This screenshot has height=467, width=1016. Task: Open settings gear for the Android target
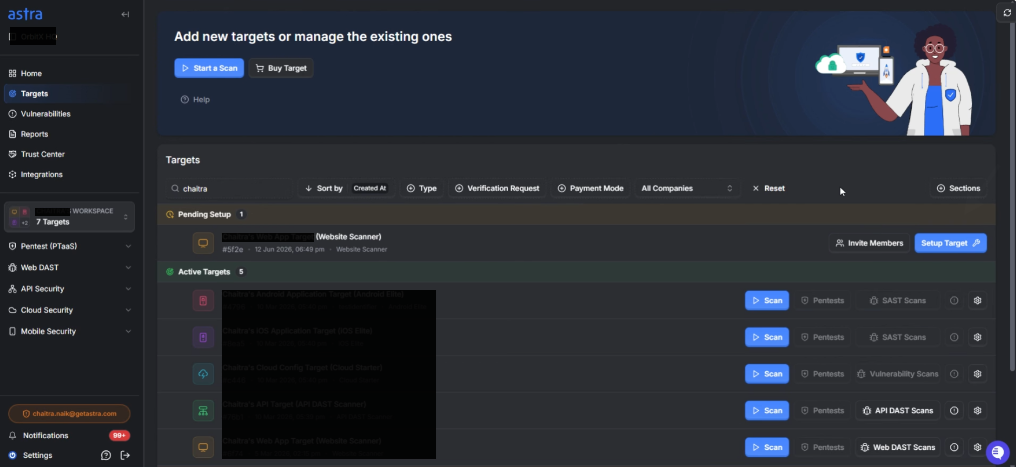(x=978, y=301)
